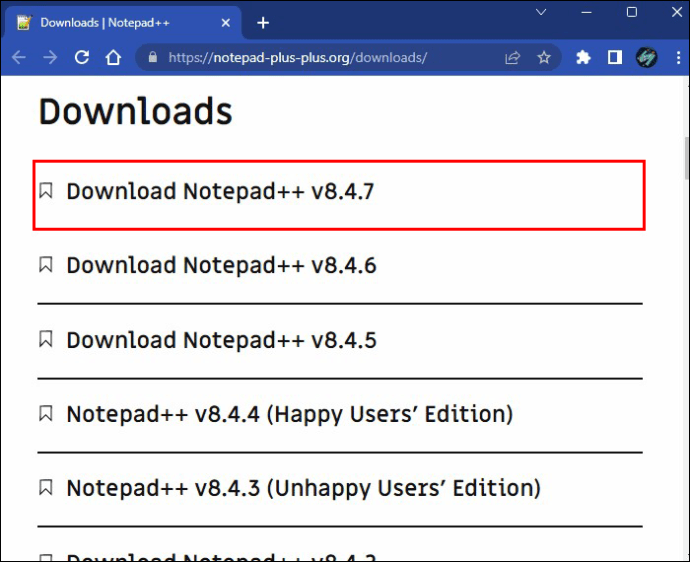Viewport: 690px width, 562px height.
Task: Open Chrome three-dot menu
Action: (678, 57)
